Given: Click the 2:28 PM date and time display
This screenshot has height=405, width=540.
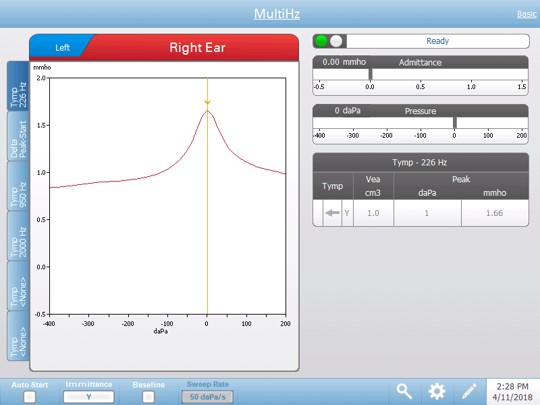Looking at the screenshot, I should (512, 392).
